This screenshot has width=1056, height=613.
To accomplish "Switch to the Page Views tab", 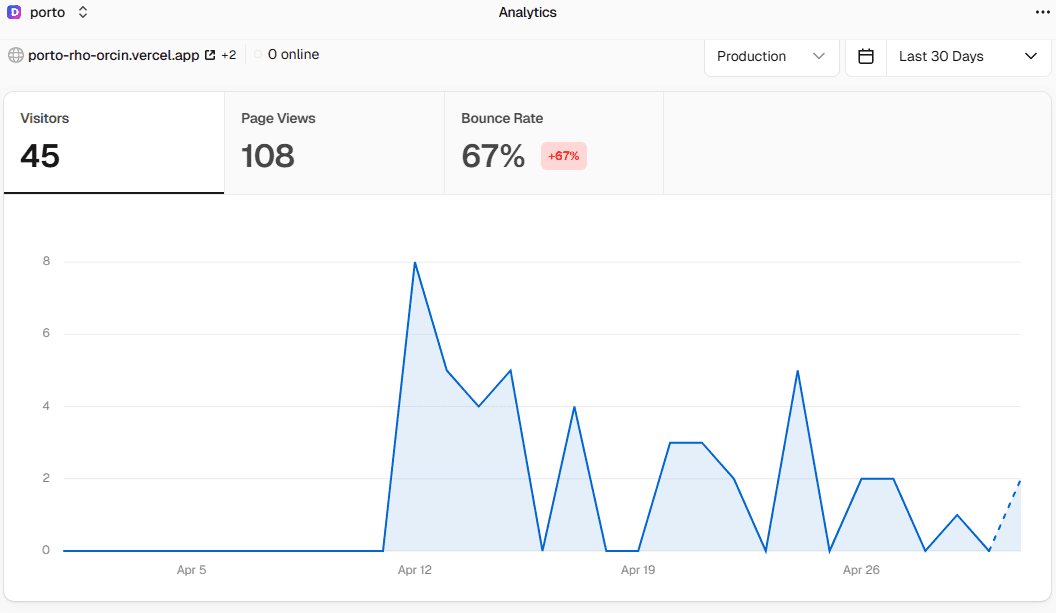I will tap(334, 143).
